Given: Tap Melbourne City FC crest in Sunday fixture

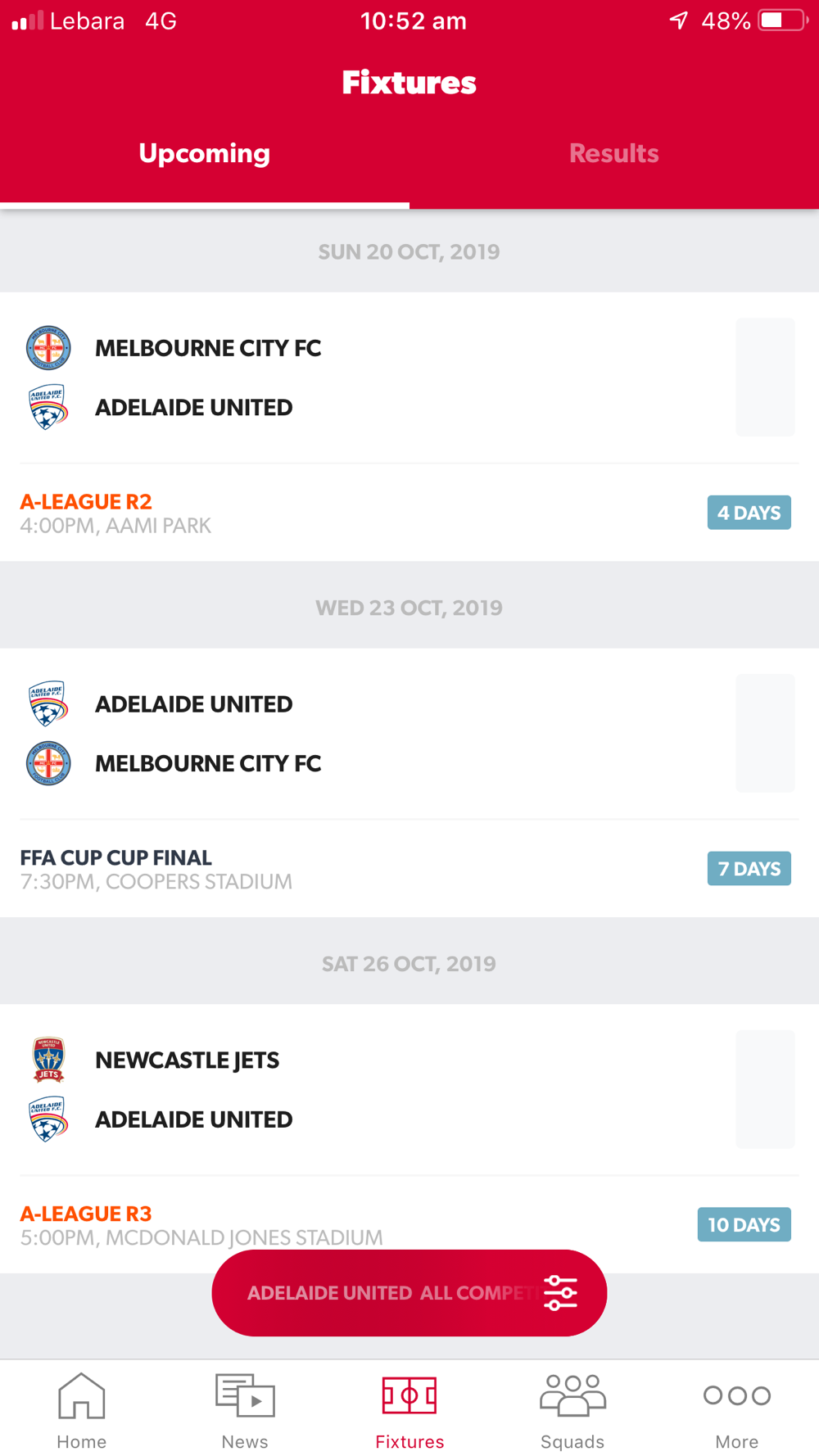Looking at the screenshot, I should point(48,348).
